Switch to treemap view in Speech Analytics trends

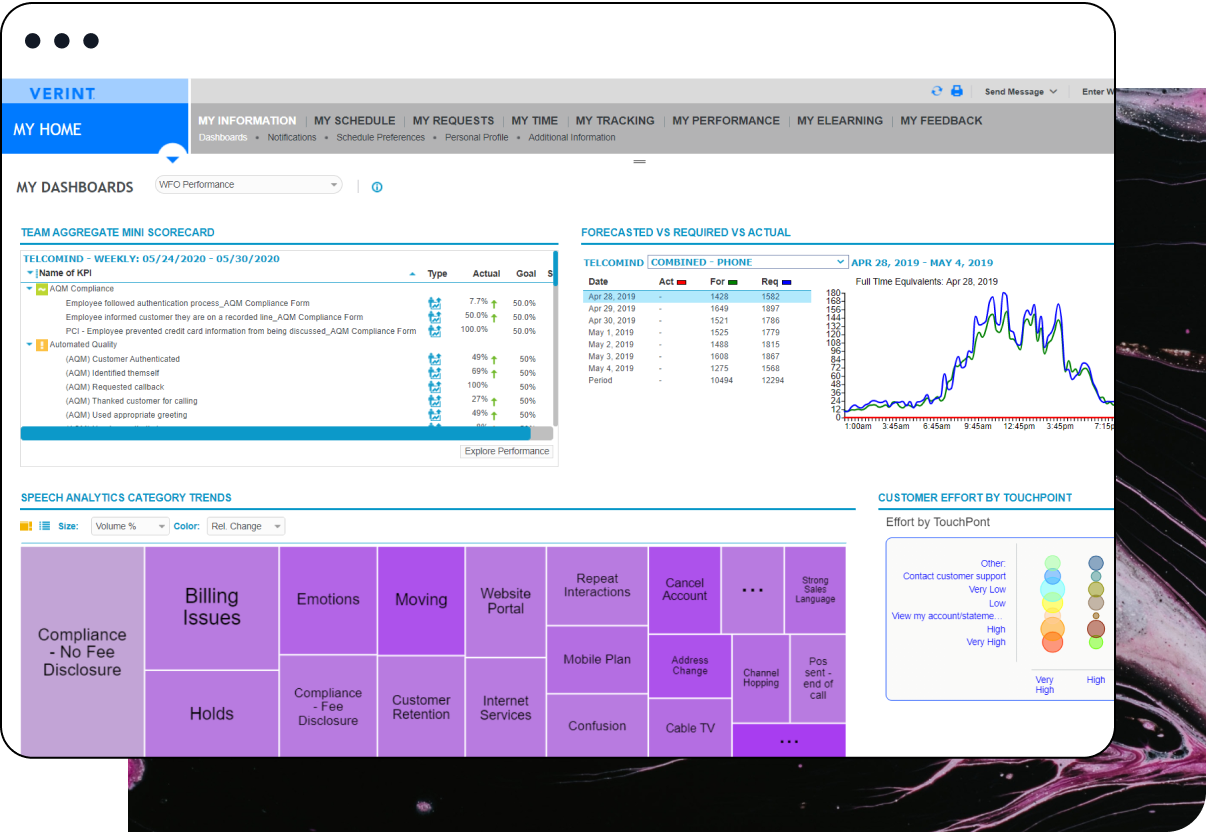pos(25,525)
